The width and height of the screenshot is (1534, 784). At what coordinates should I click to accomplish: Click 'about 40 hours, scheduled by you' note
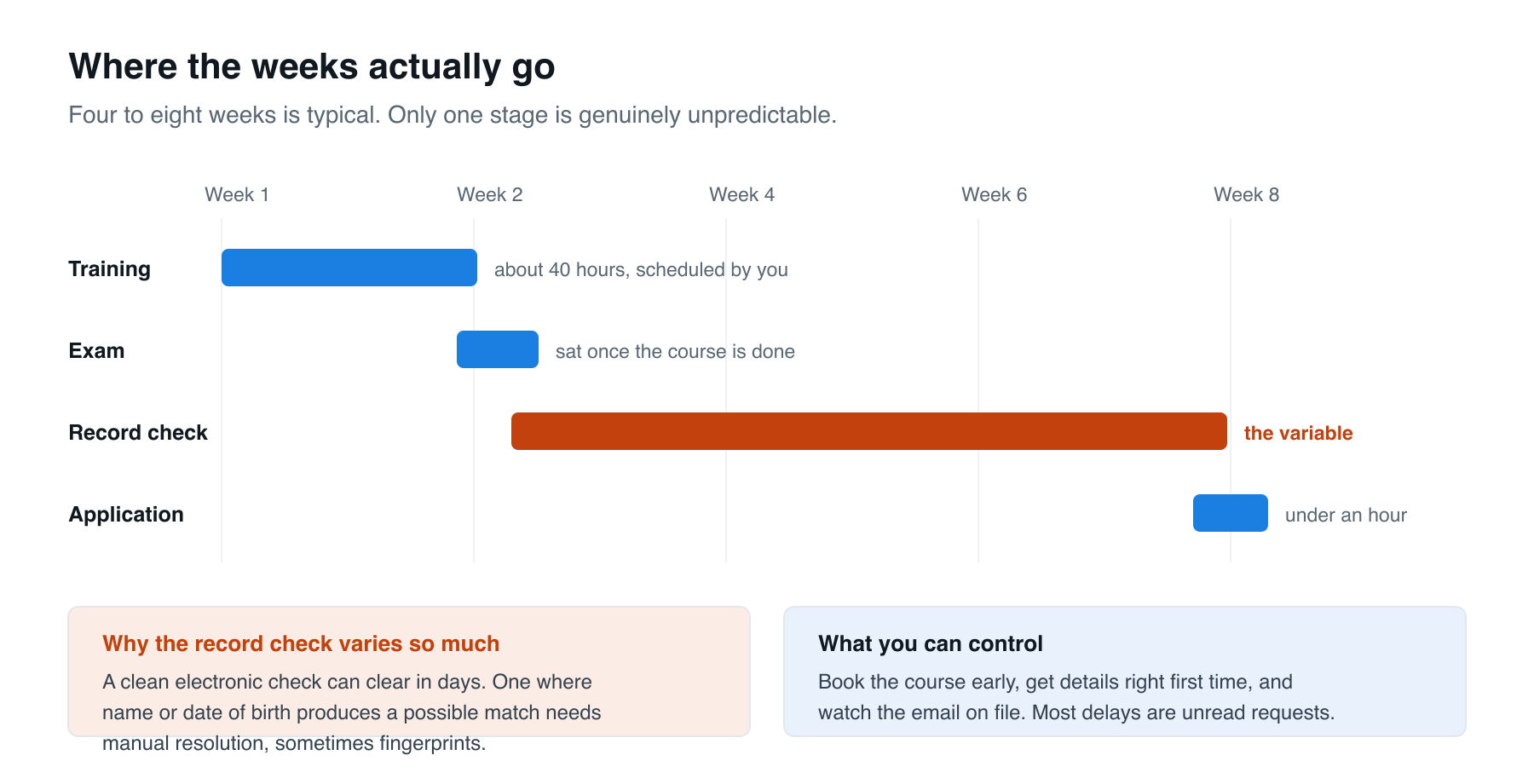tap(641, 269)
